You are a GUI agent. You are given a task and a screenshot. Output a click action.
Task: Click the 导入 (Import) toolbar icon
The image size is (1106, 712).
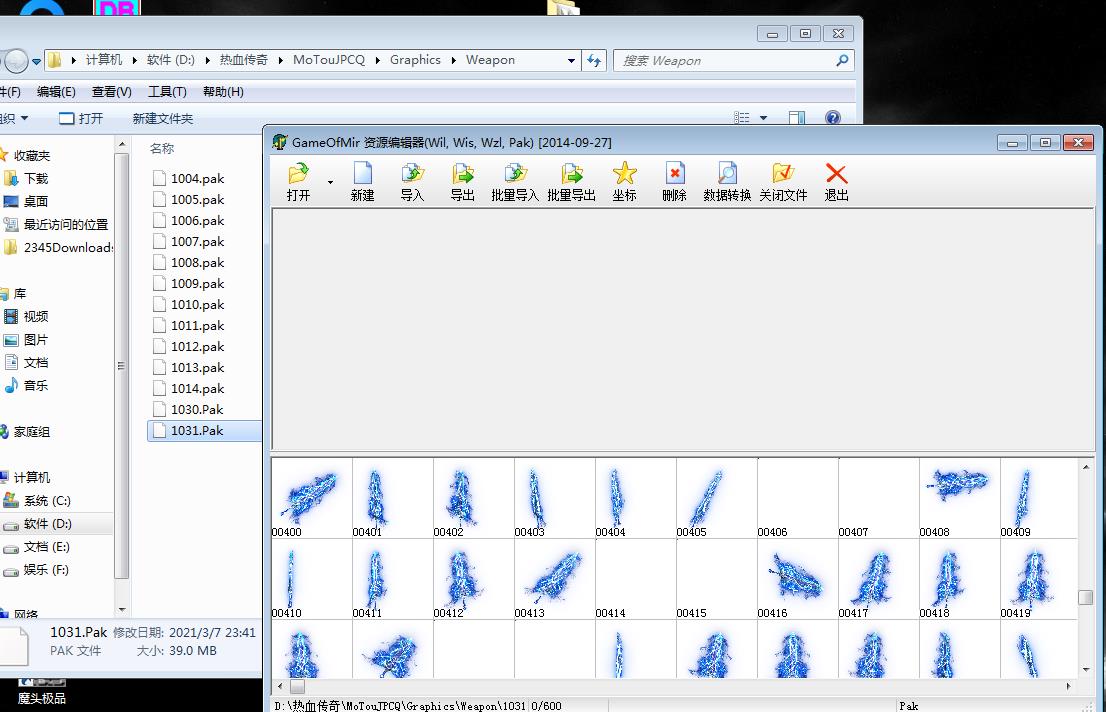point(412,174)
